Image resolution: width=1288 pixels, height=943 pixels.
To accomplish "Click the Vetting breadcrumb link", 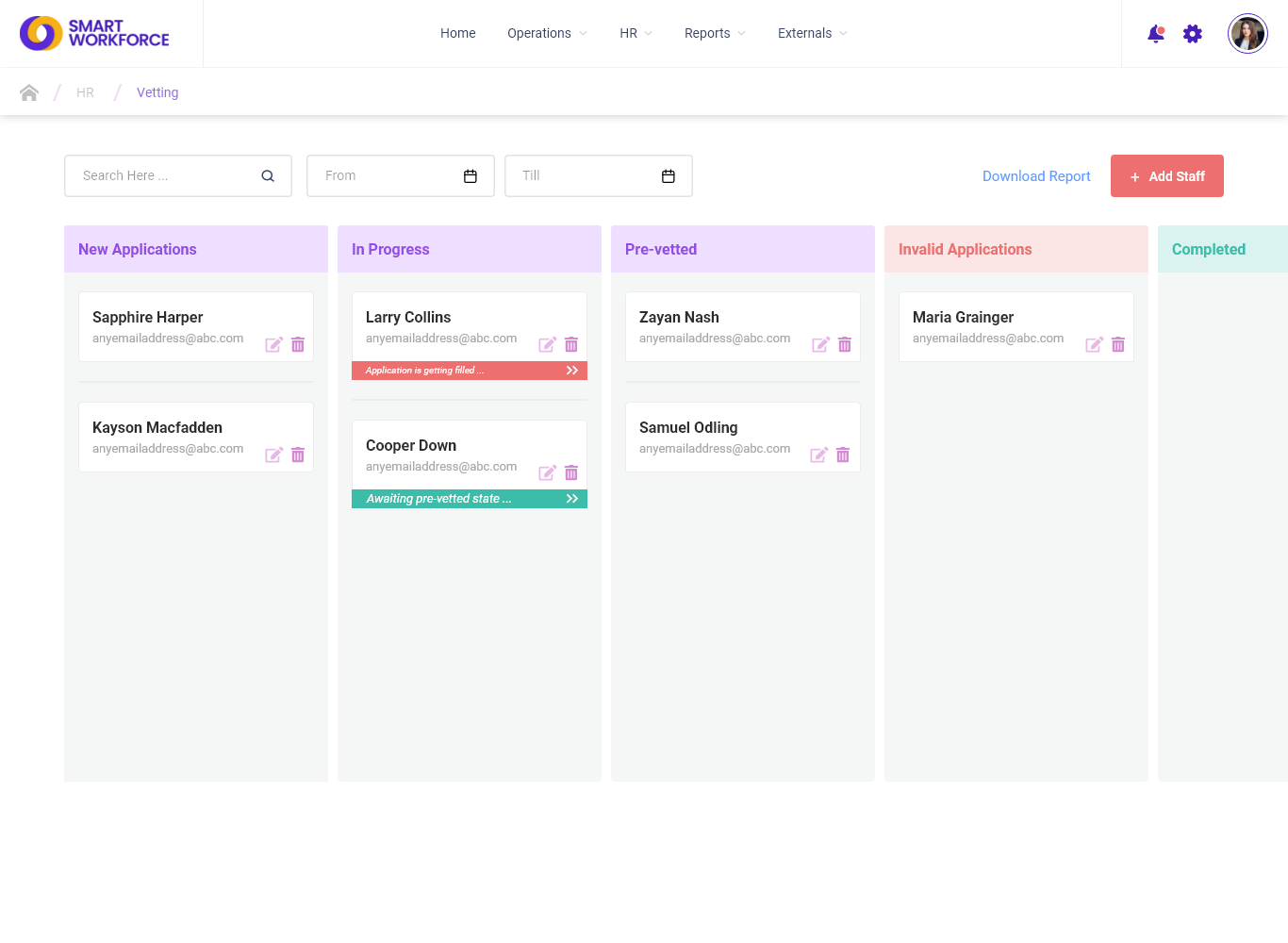I will tap(157, 91).
